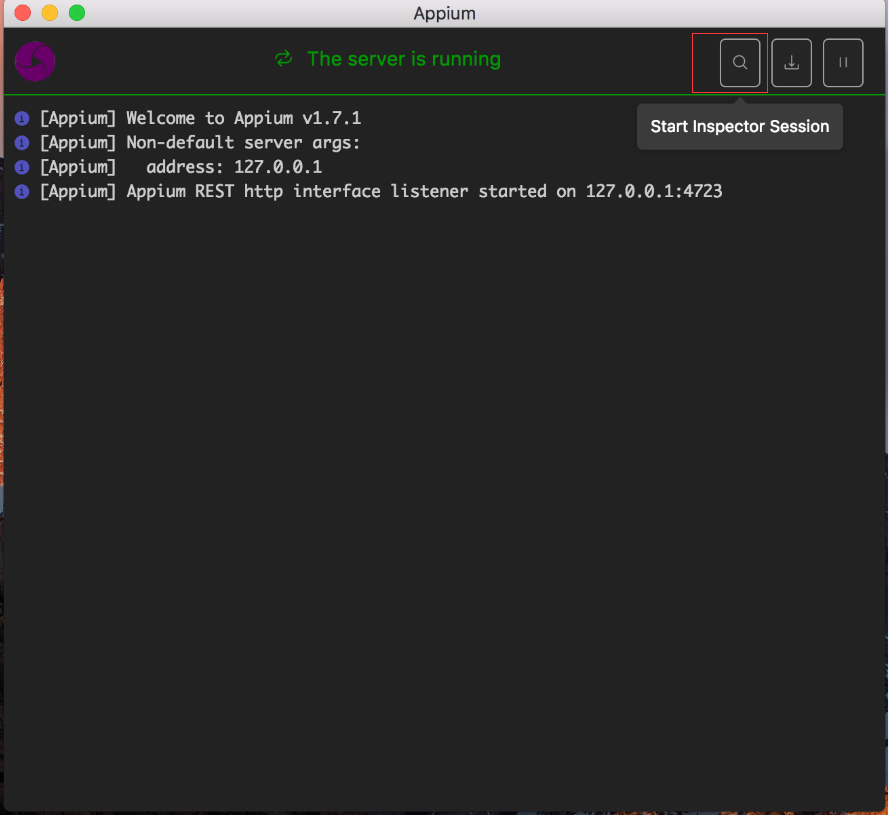Click the info icon on the REST listener line
This screenshot has height=815, width=889.
coord(21,188)
